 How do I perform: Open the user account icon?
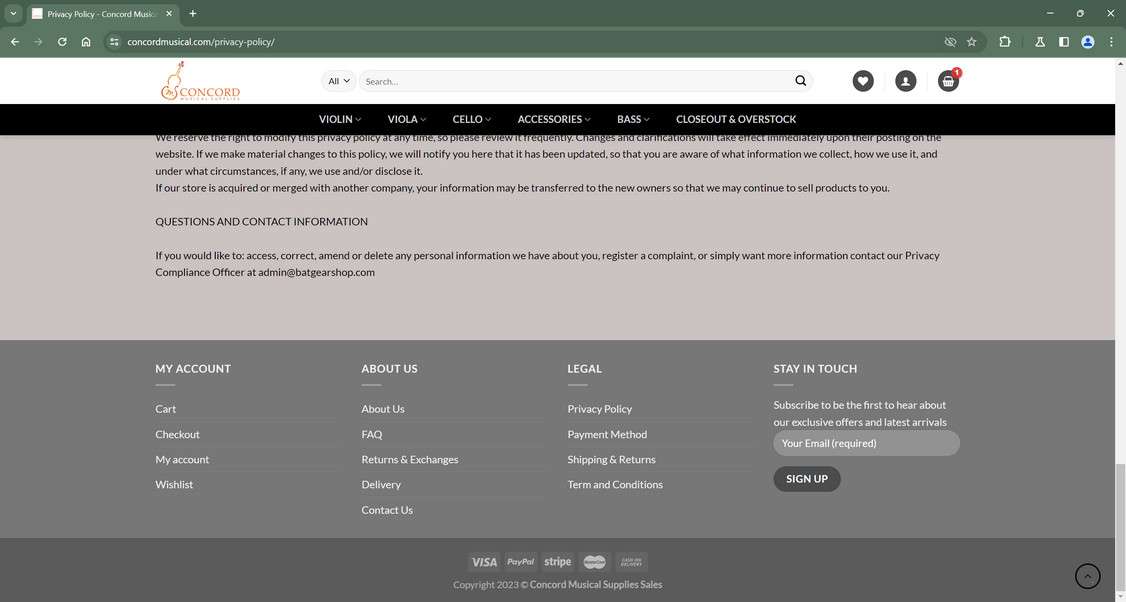(x=906, y=81)
